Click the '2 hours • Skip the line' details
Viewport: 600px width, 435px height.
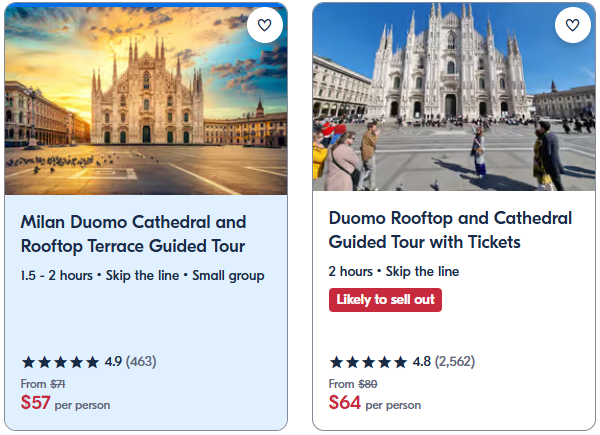(394, 271)
